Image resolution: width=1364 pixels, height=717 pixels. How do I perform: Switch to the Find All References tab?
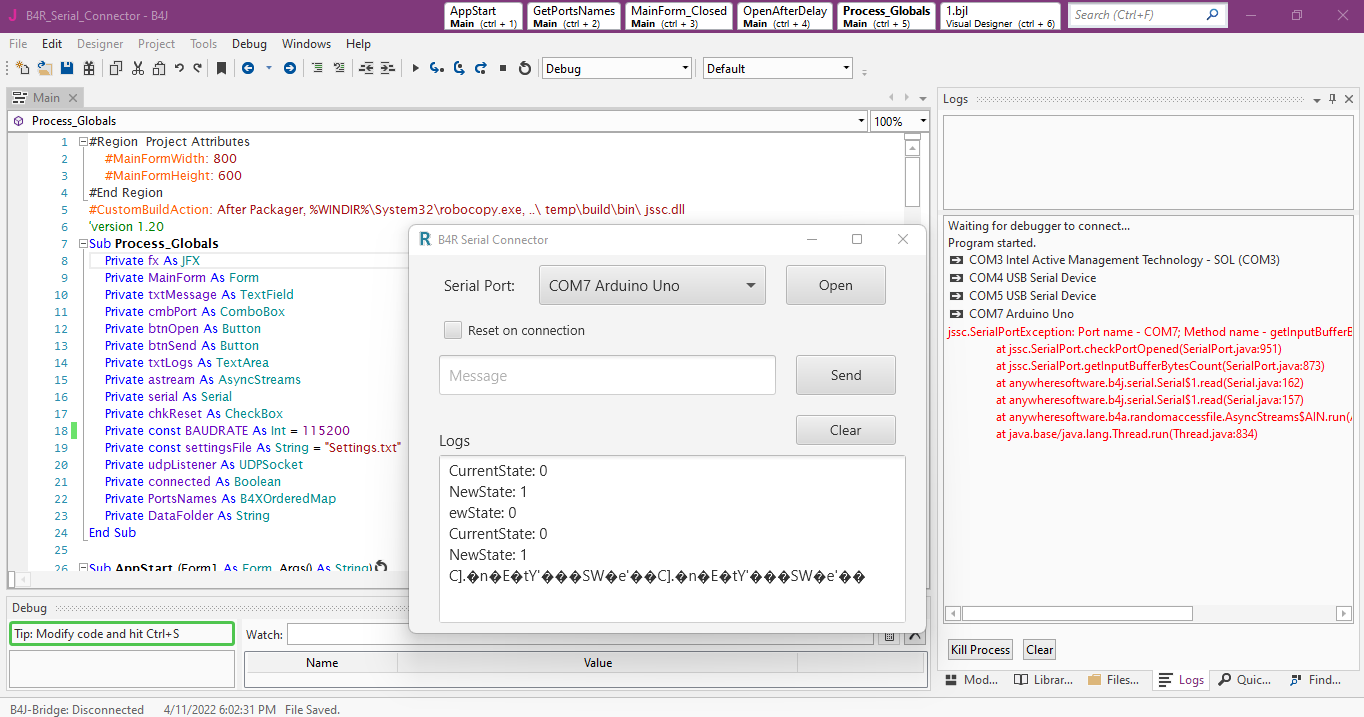[1315, 679]
